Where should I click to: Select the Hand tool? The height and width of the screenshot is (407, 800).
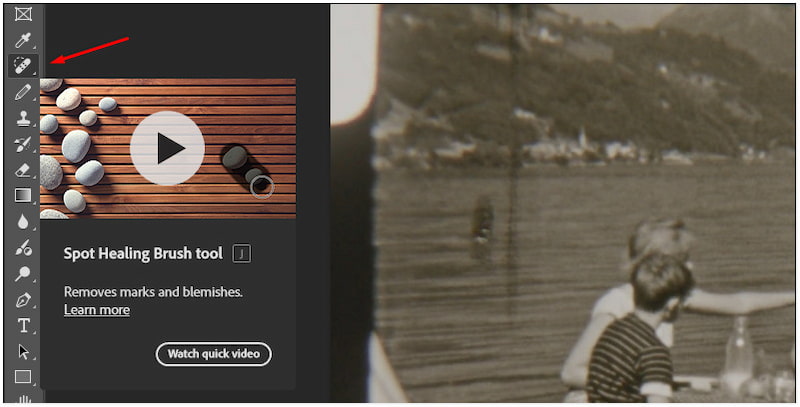(x=23, y=398)
